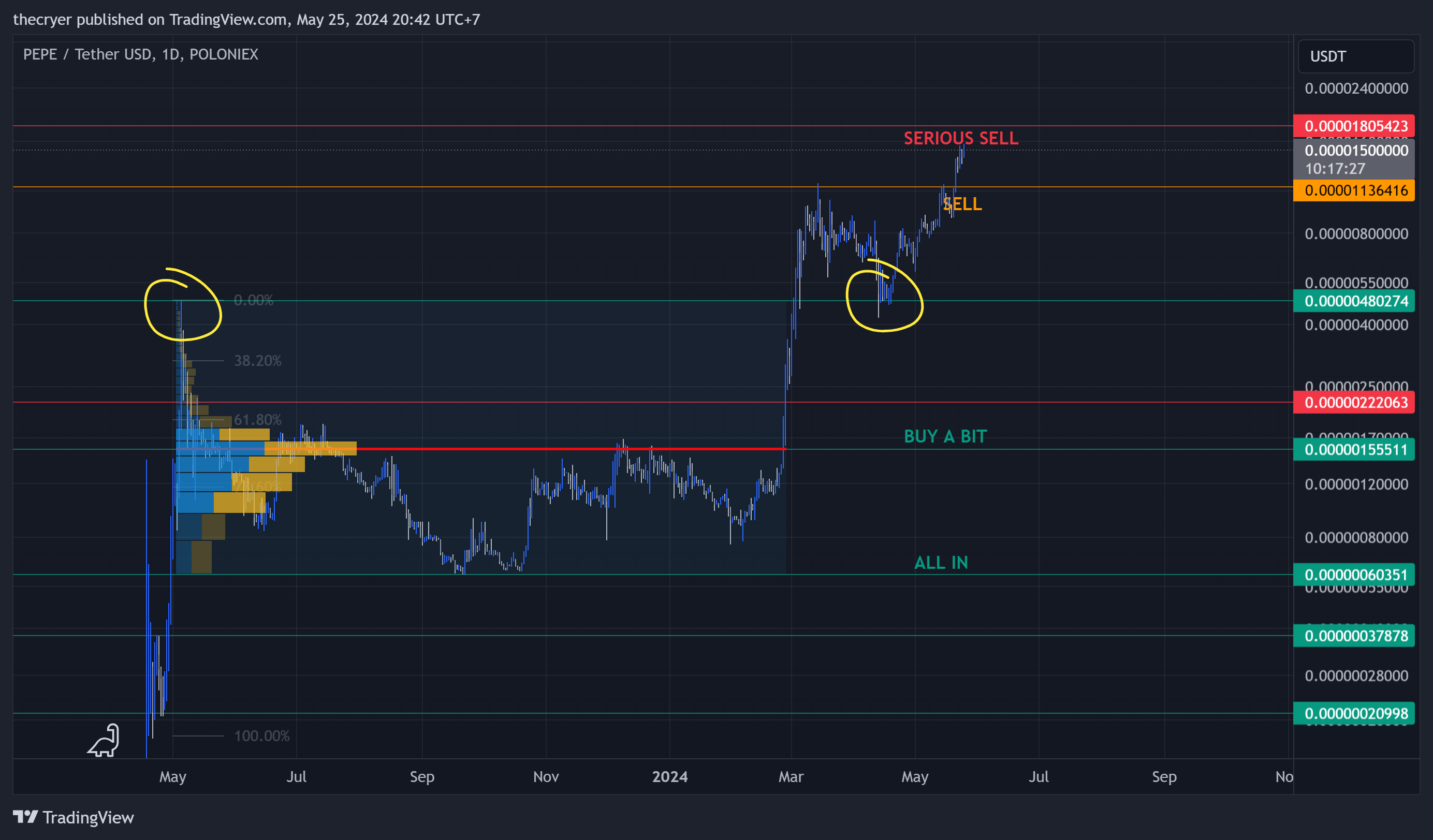The width and height of the screenshot is (1433, 840).
Task: Click the Mar label on time axis
Action: pyautogui.click(x=791, y=777)
